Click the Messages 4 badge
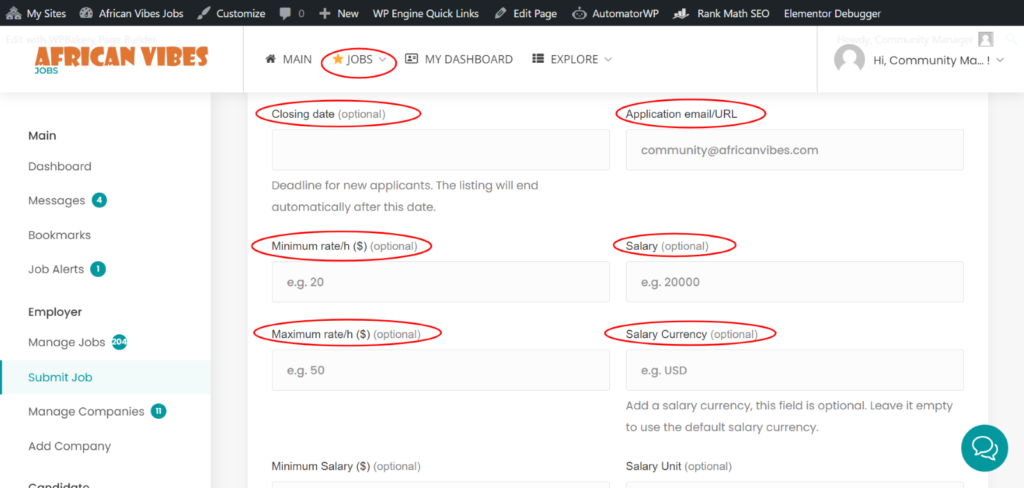The width and height of the screenshot is (1024, 488). (99, 201)
